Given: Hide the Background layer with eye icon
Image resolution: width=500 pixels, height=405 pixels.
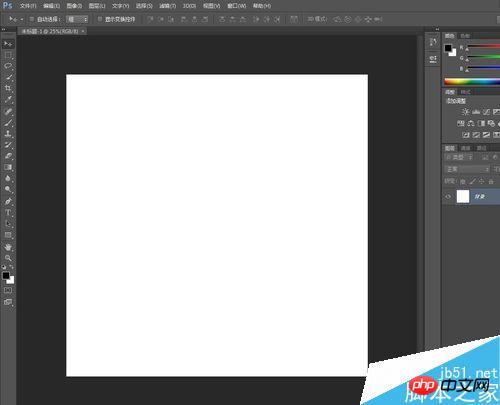Looking at the screenshot, I should (448, 197).
